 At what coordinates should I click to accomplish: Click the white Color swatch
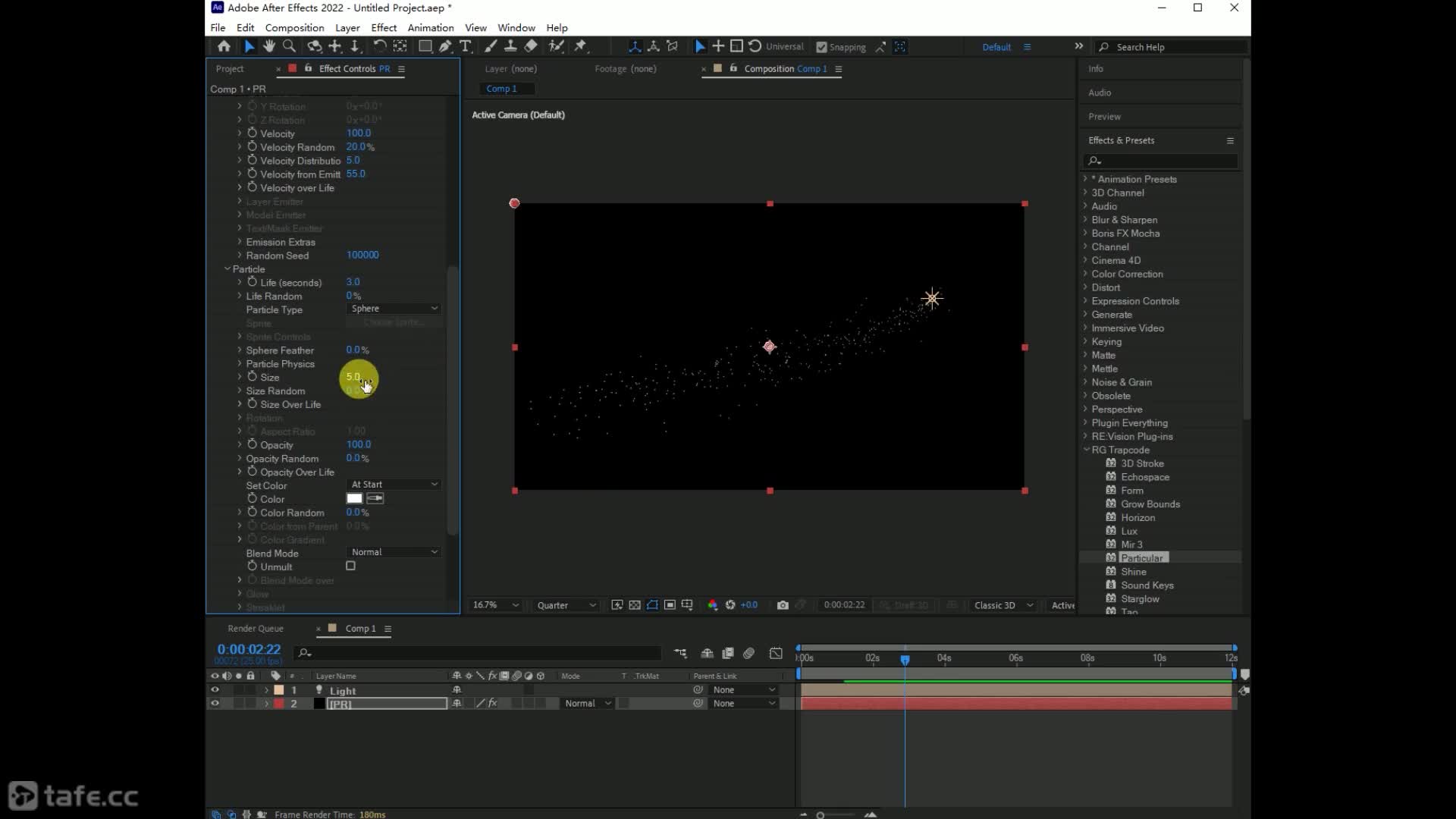pyautogui.click(x=354, y=498)
